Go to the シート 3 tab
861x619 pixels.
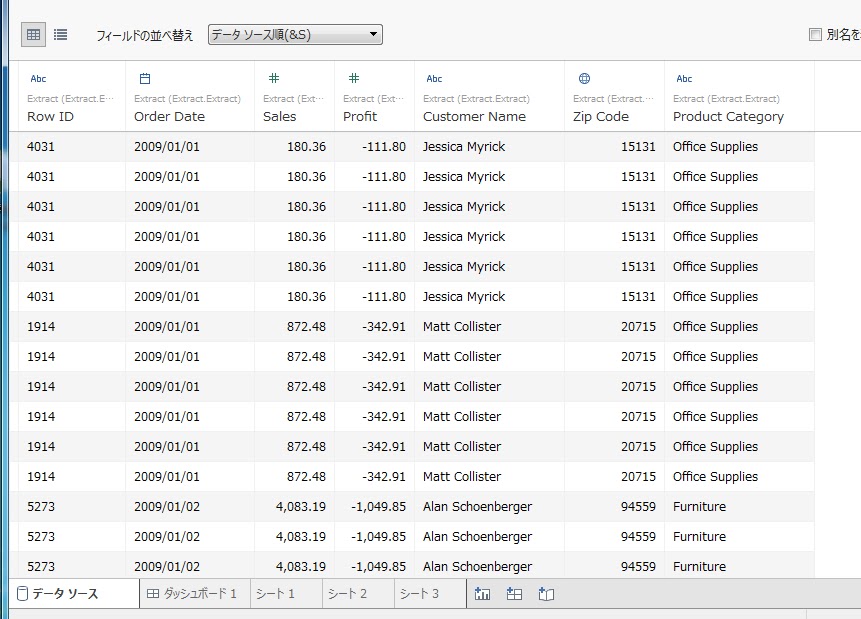[420, 594]
